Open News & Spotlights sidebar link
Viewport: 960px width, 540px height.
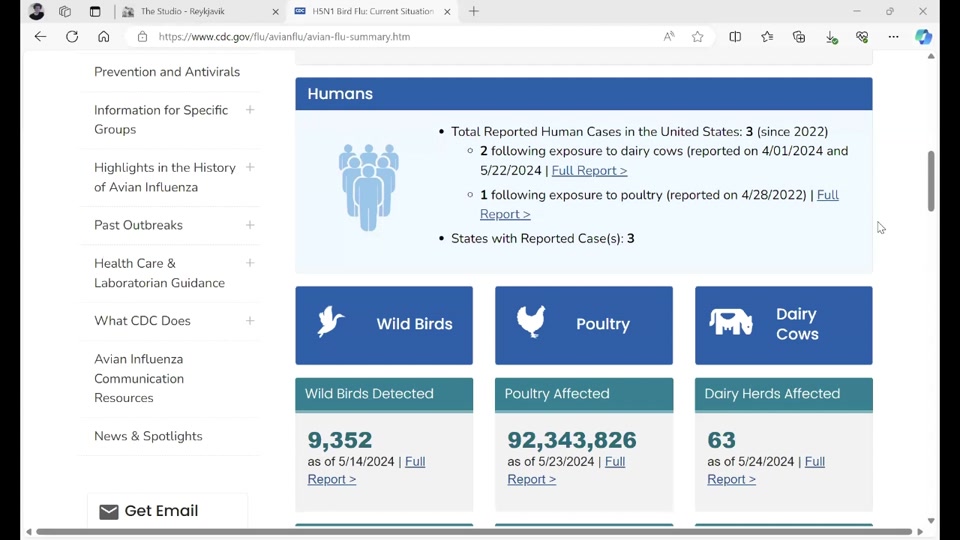click(x=148, y=436)
